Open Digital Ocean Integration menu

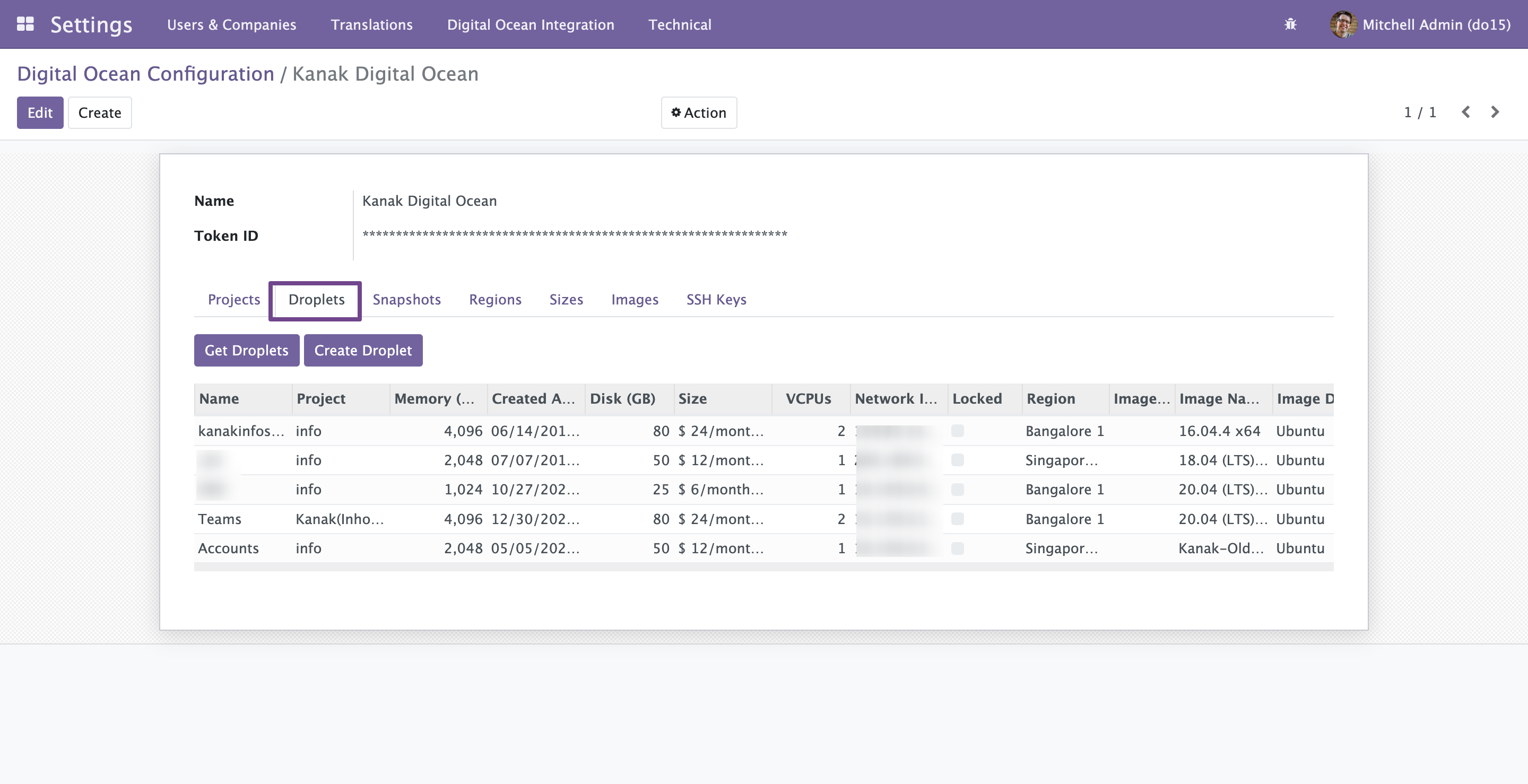click(531, 24)
